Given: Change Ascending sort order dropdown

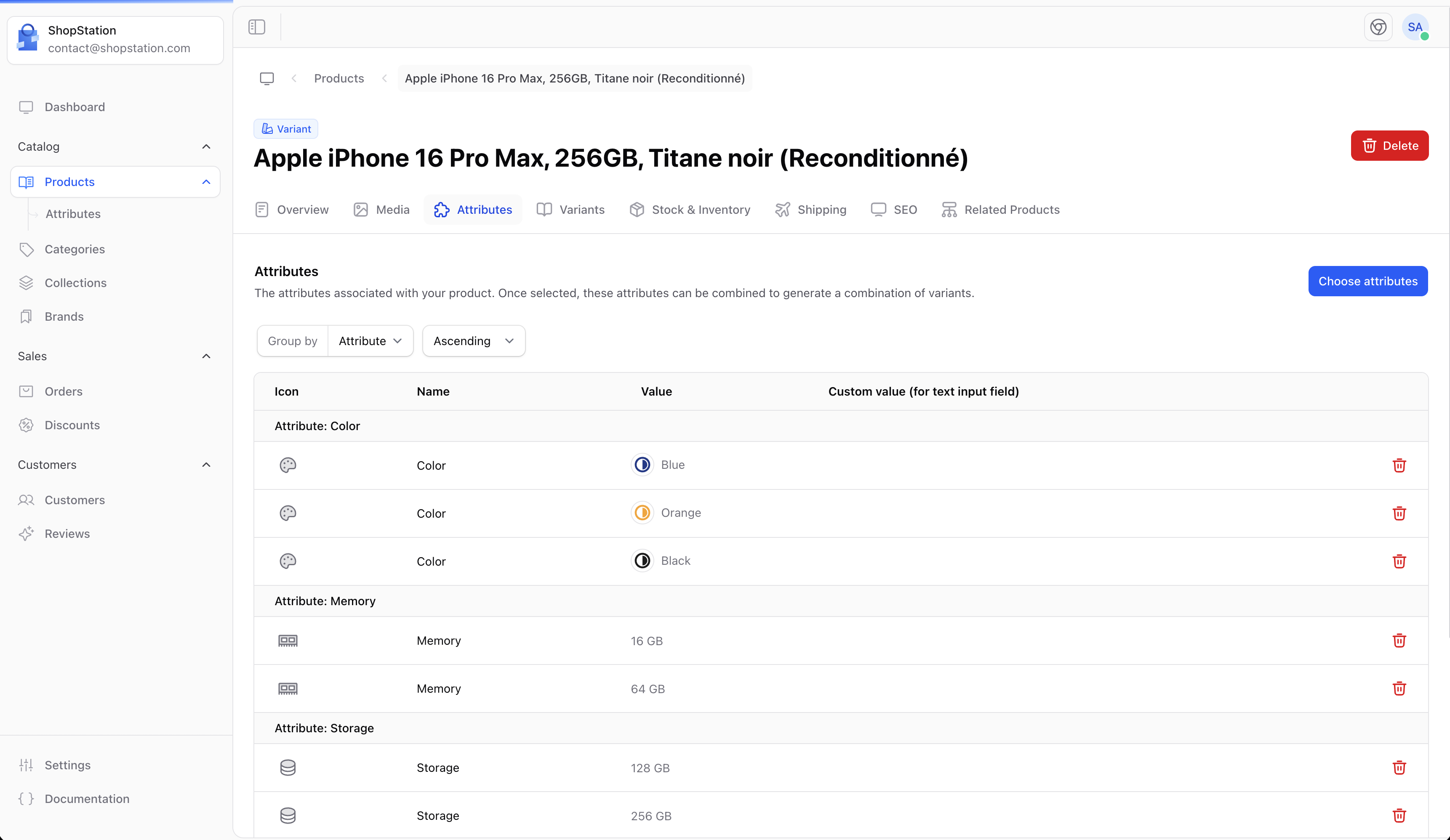Looking at the screenshot, I should 473,340.
